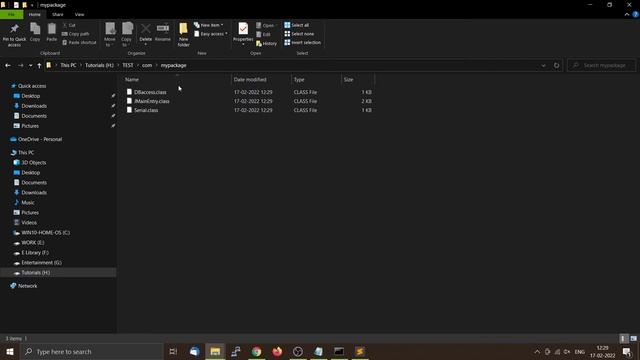Open WORK (E:) drive in sidebar

click(33, 242)
